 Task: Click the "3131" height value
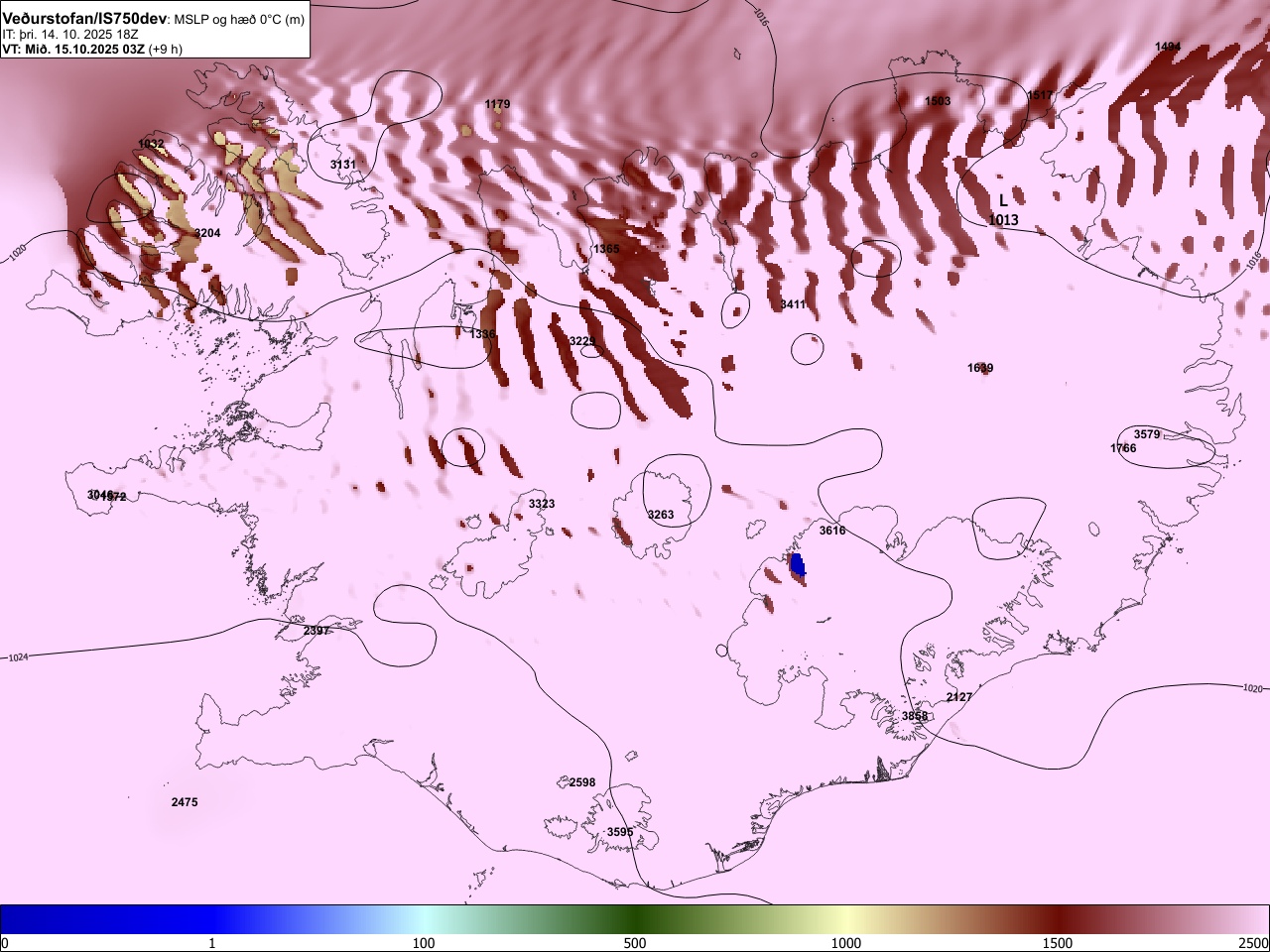coord(343,164)
